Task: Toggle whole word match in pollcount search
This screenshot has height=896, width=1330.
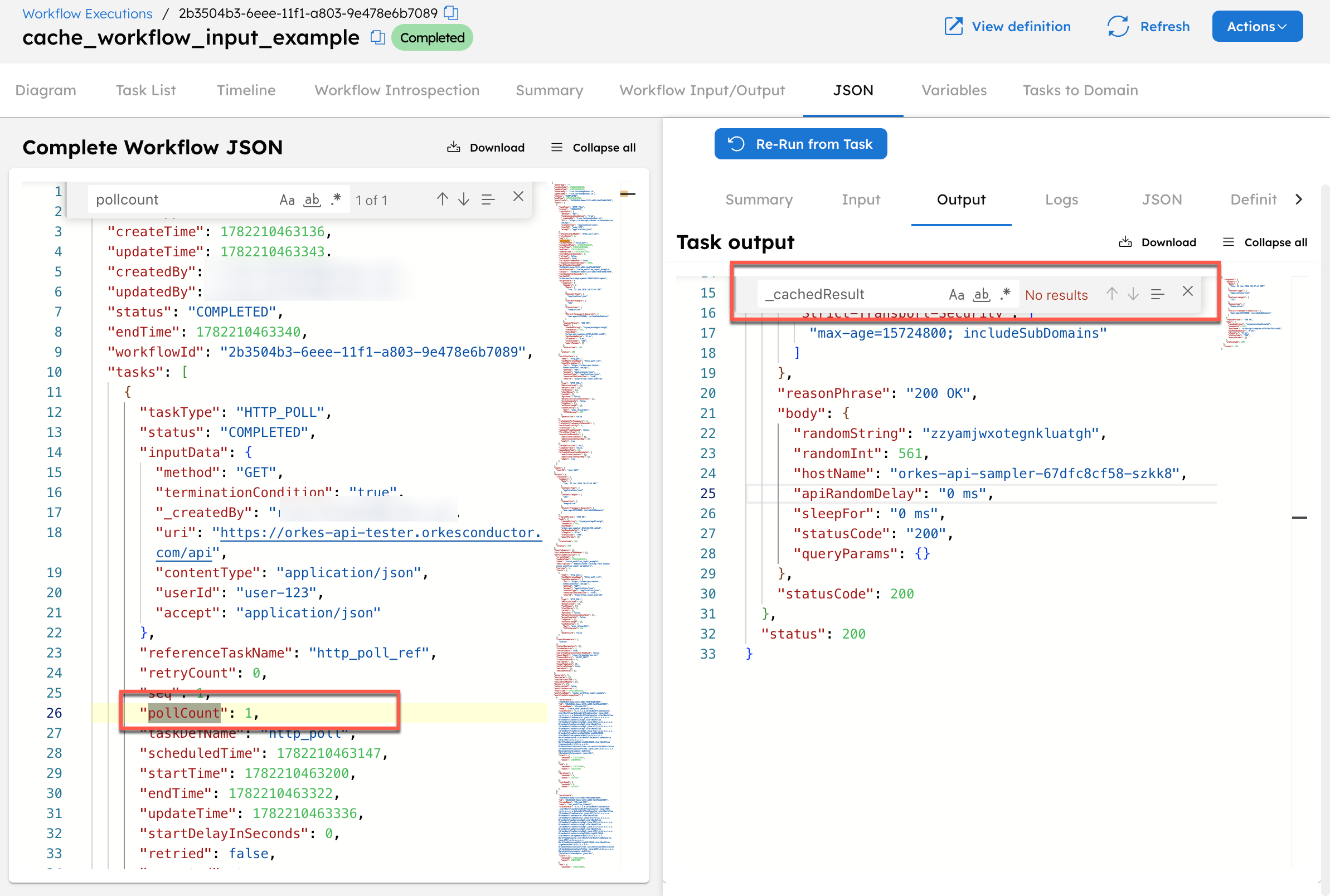Action: pyautogui.click(x=312, y=199)
